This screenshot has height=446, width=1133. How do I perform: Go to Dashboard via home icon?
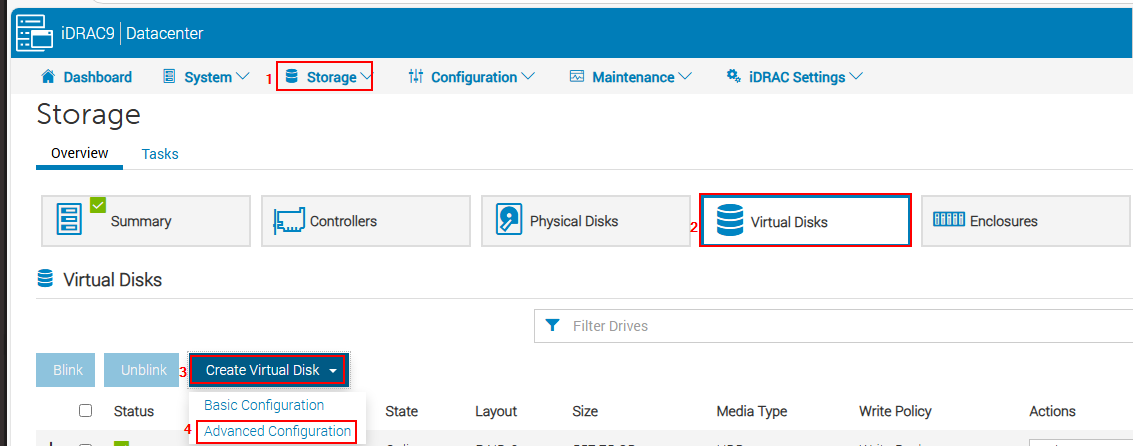[x=47, y=77]
